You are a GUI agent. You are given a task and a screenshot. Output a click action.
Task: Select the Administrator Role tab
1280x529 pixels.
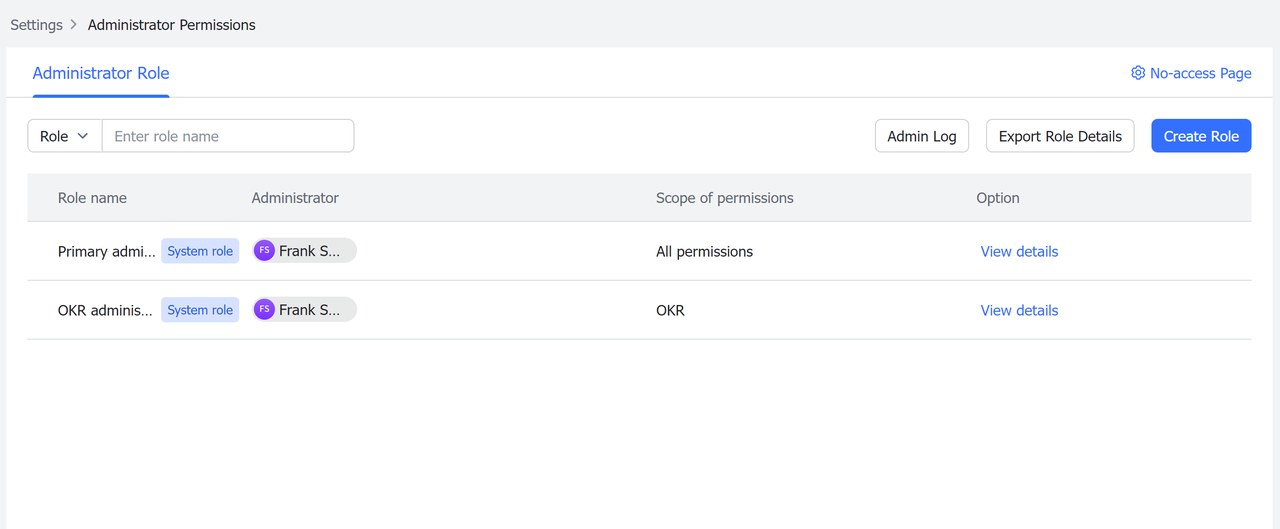coord(101,73)
